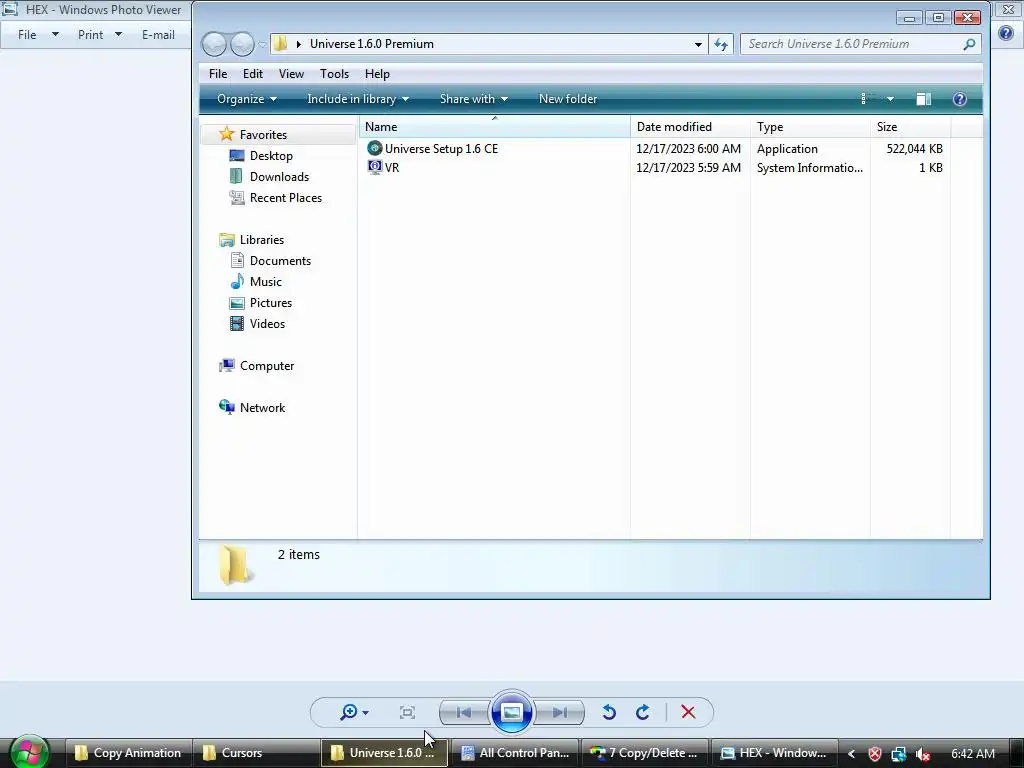
Task: Switch to 7 Copy/Delete taskbar item
Action: [x=644, y=752]
